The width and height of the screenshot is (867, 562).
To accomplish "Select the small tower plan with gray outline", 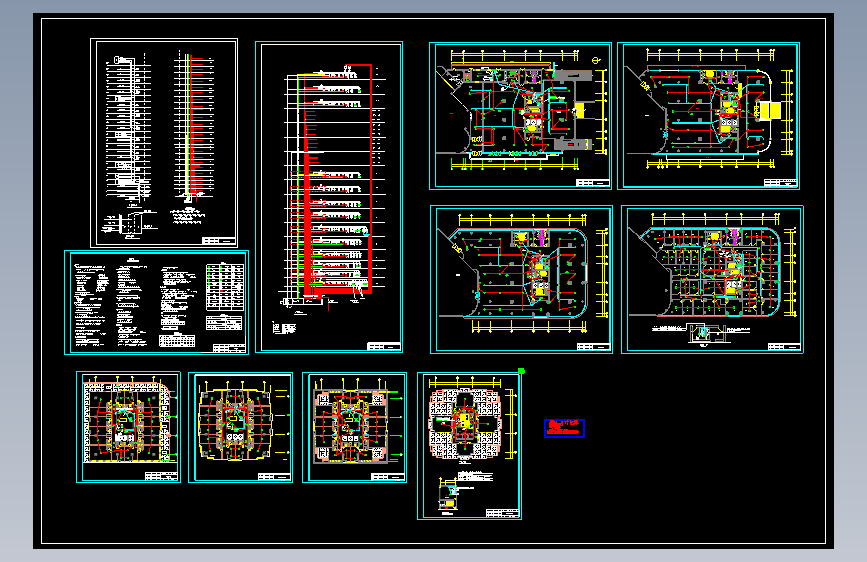I will pyautogui.click(x=354, y=428).
